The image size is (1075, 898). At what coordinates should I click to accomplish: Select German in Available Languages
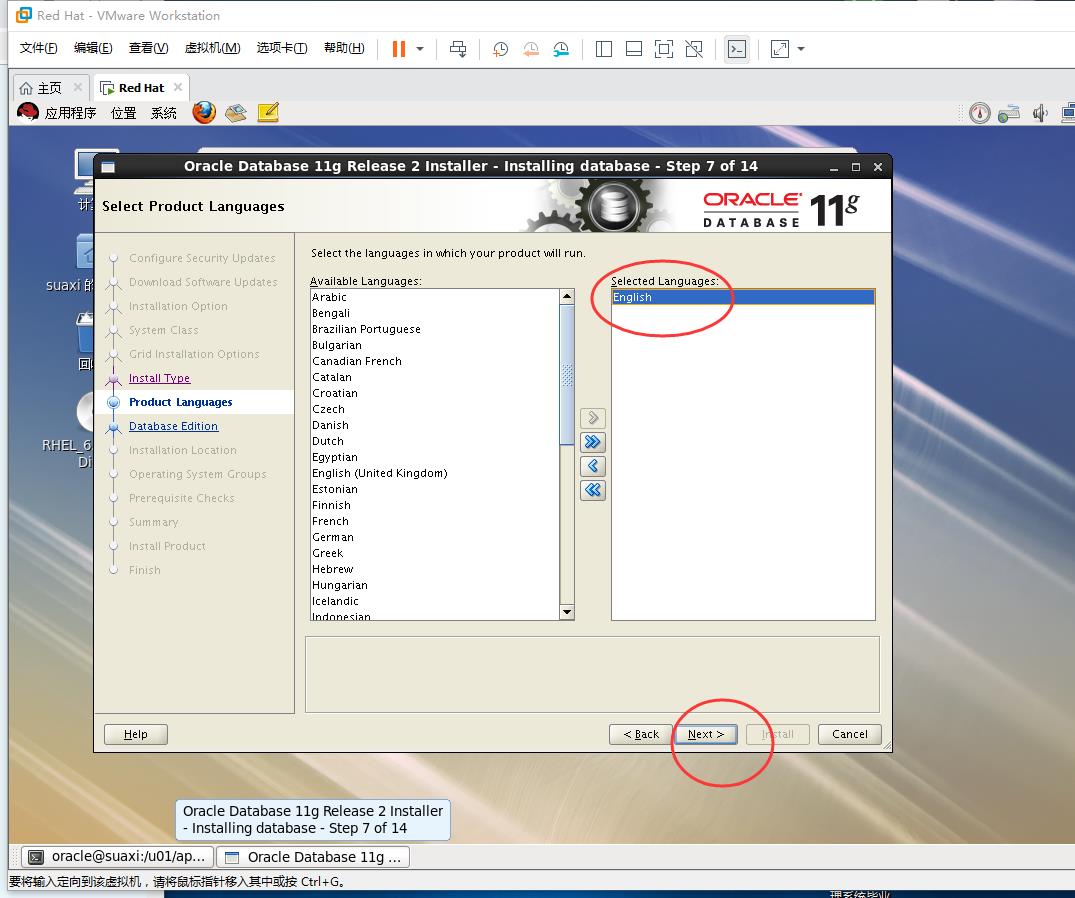pos(435,537)
